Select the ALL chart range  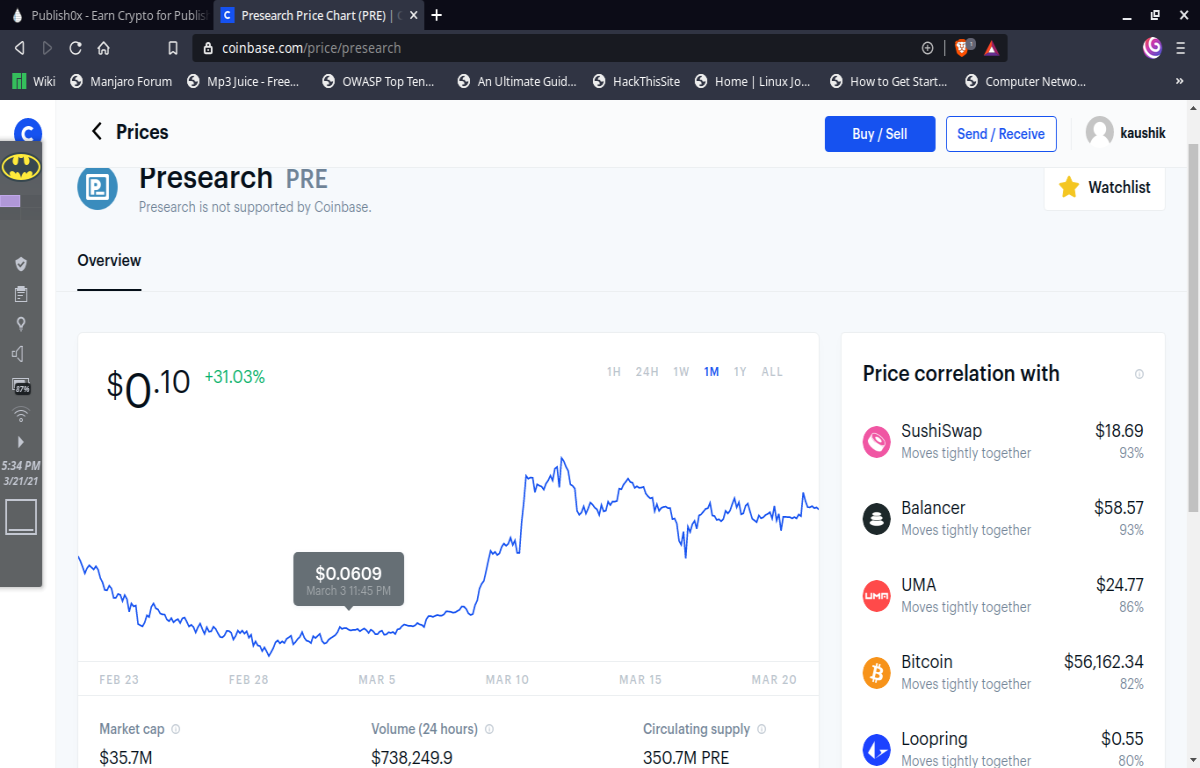click(x=772, y=372)
